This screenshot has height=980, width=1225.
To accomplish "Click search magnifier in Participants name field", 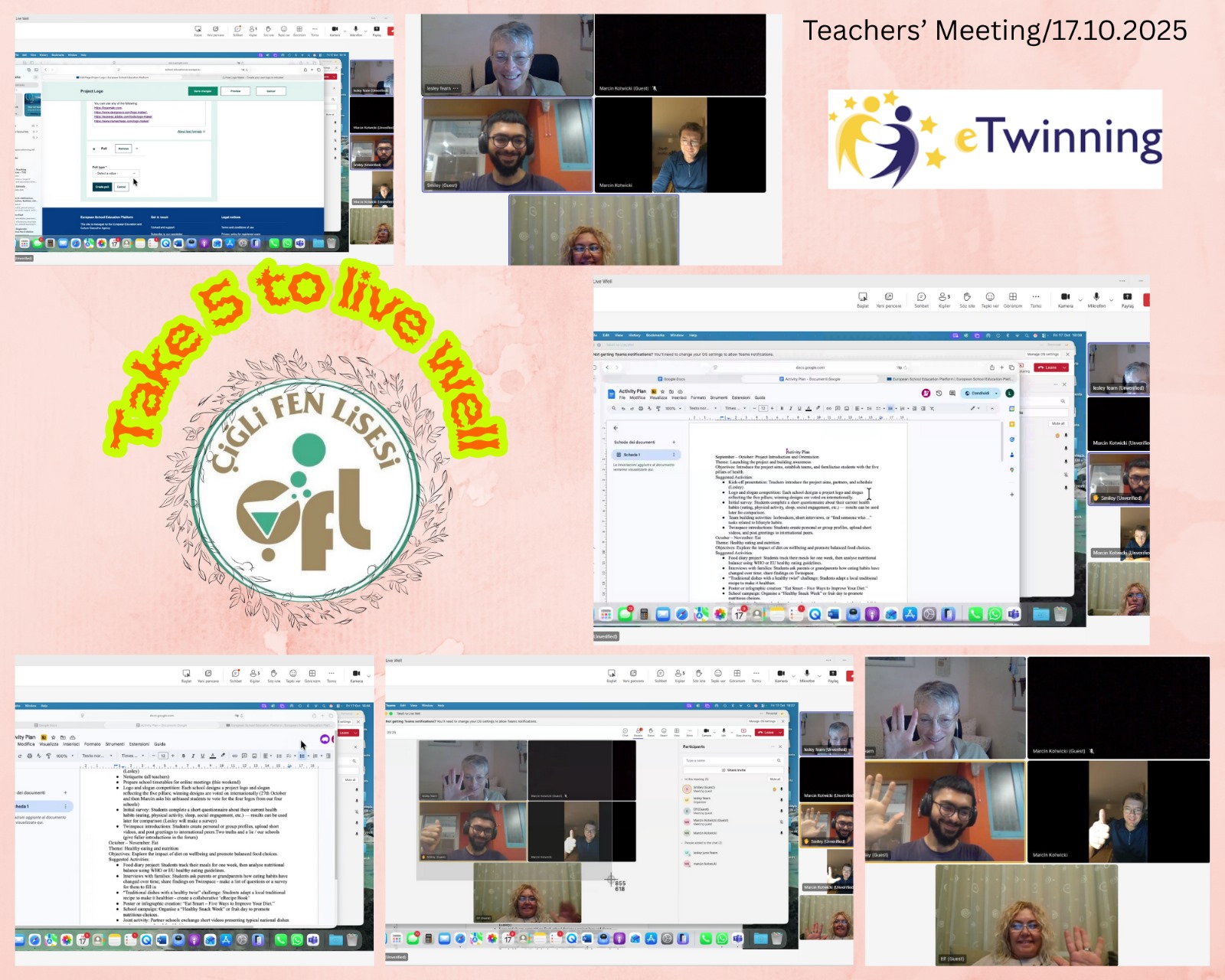I will click(779, 760).
